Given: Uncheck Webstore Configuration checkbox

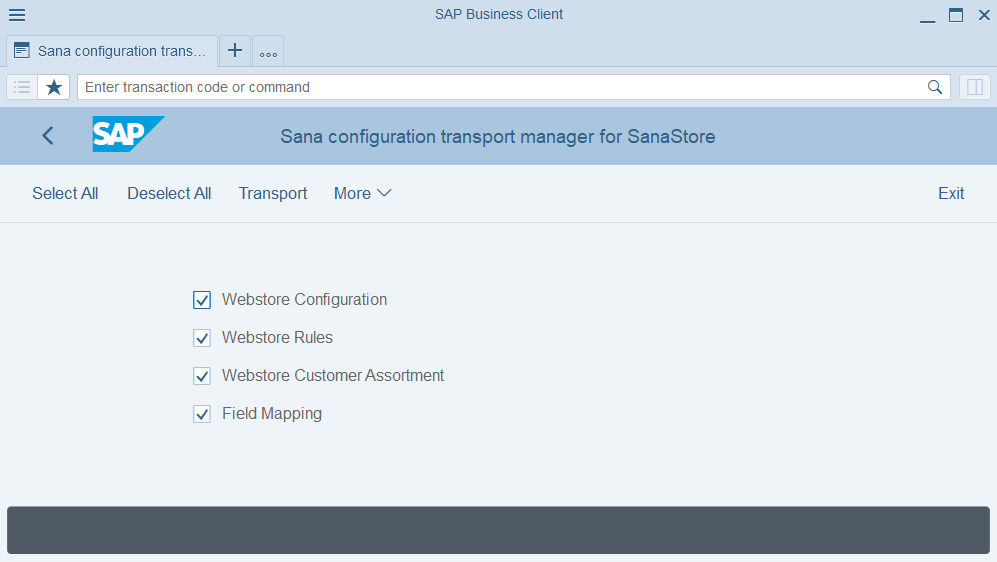Looking at the screenshot, I should pos(202,299).
